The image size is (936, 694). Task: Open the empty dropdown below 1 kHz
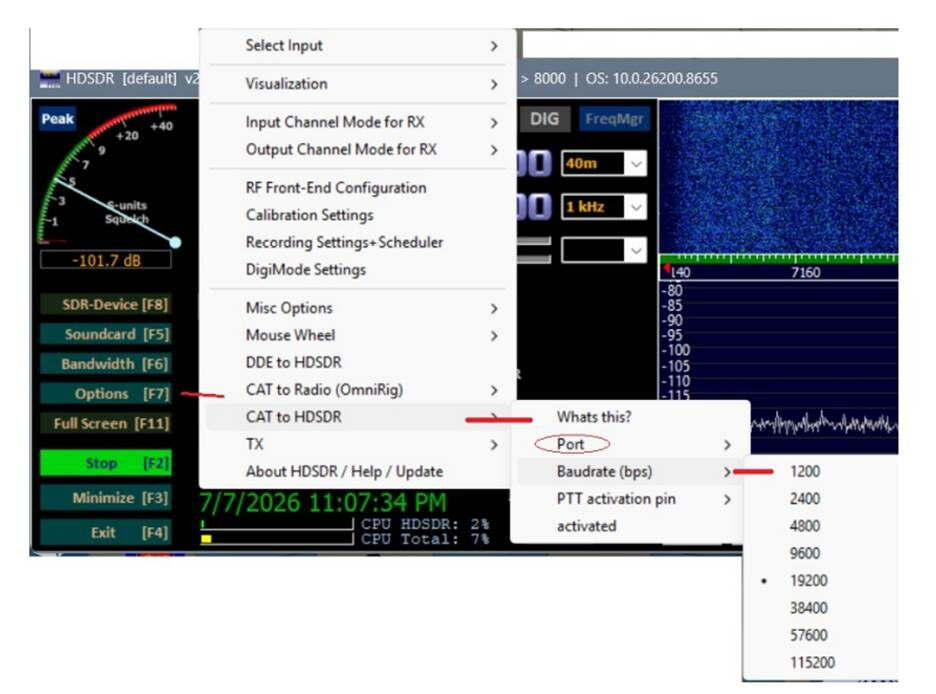pos(604,251)
